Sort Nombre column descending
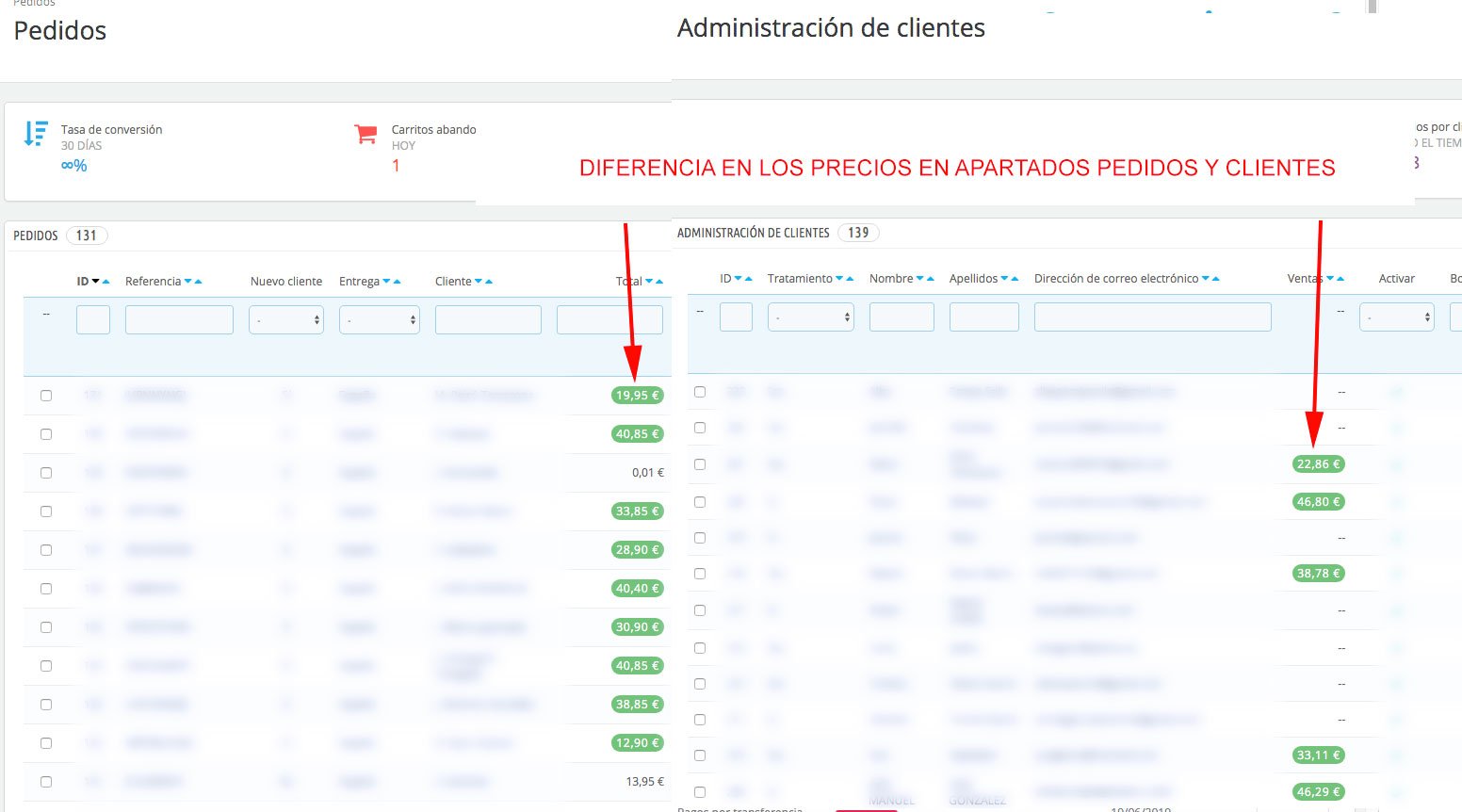Screen dimensions: 1462x812 [920, 279]
